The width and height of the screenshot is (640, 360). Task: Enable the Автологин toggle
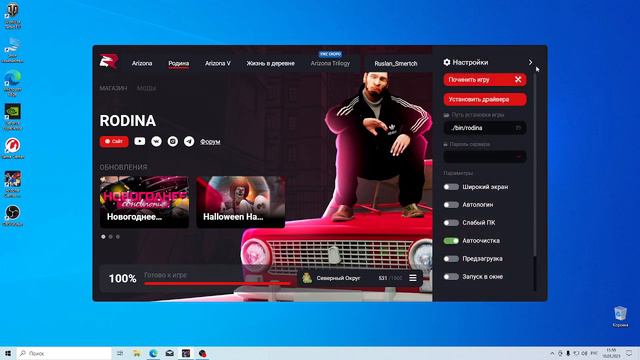click(451, 205)
